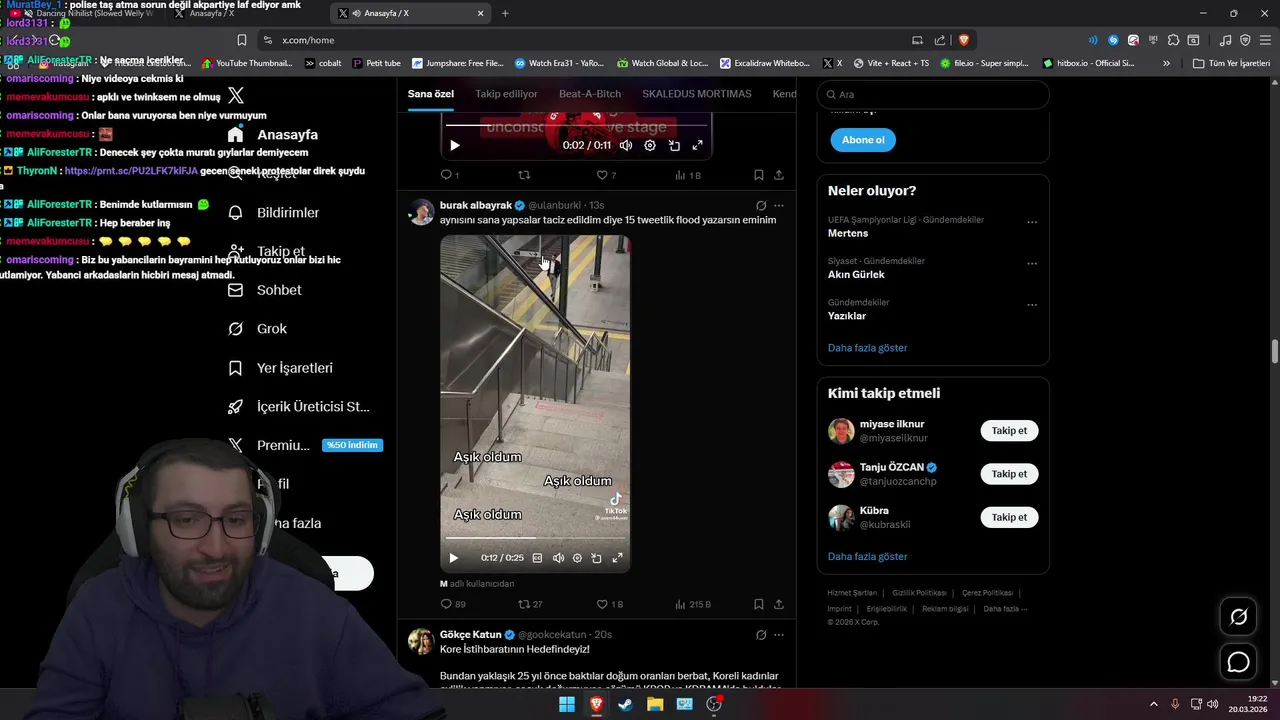
Task: Mute burak albayrak's video volume
Action: (558, 558)
